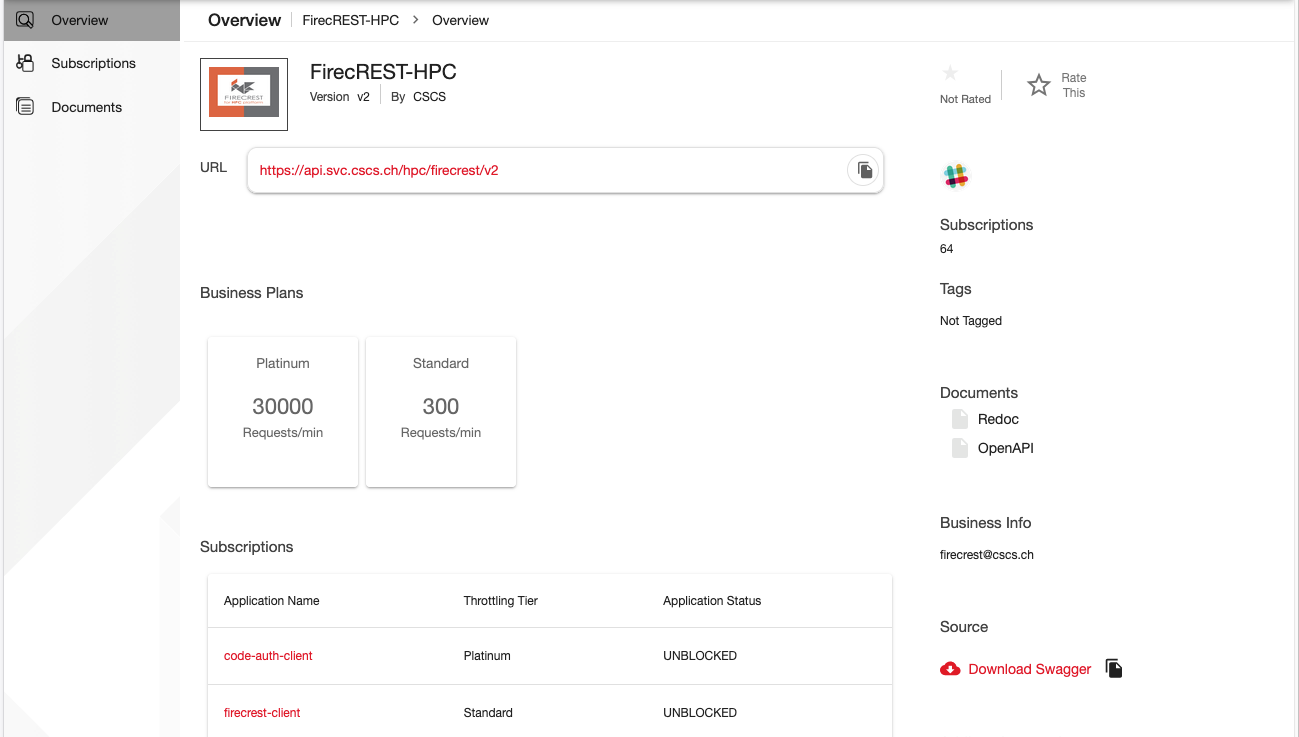Screen dimensions: 1299x737
Task: Open the Overview sidebar icon
Action: (x=26, y=19)
